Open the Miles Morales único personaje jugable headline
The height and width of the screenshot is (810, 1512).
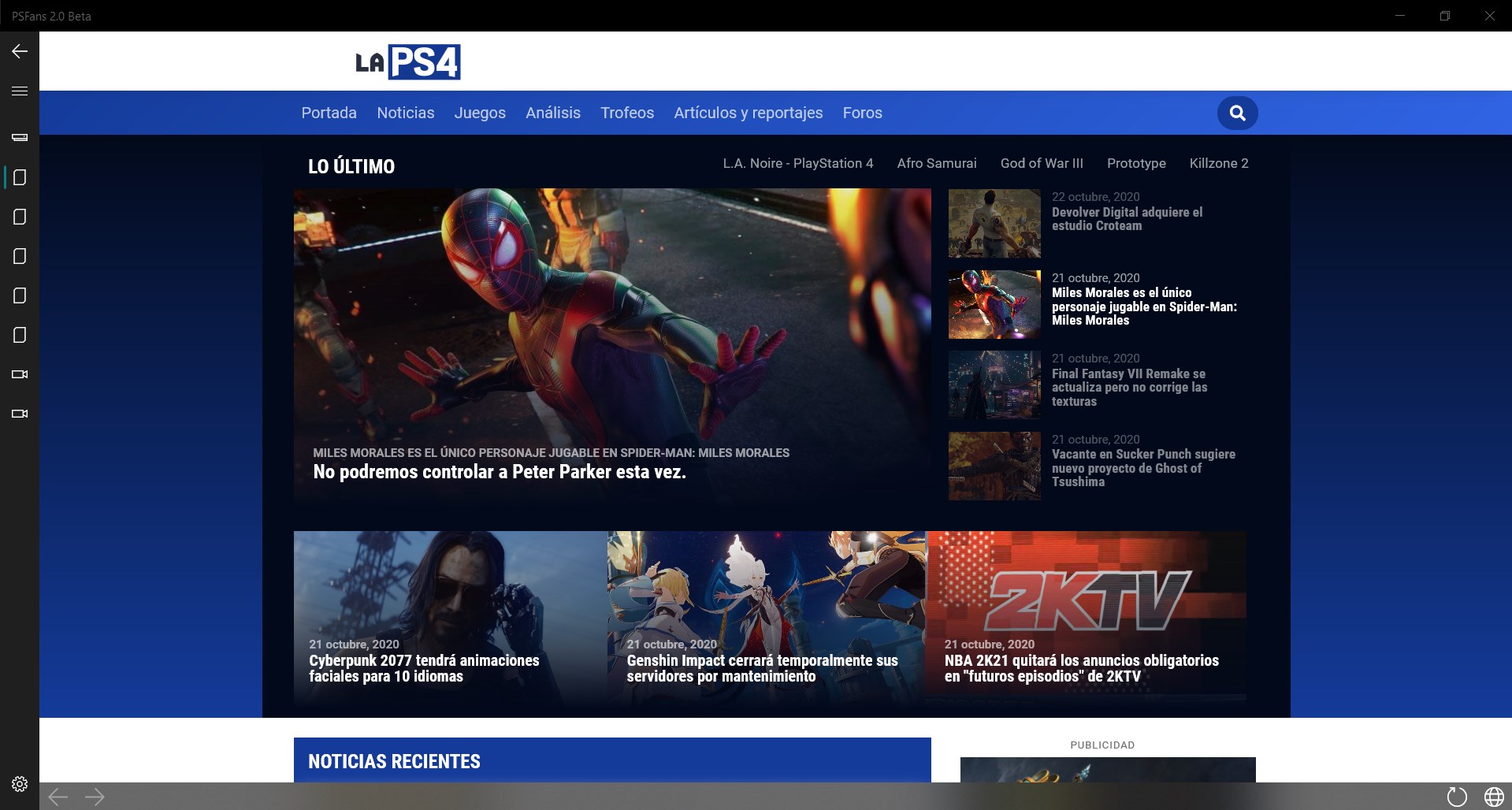click(1144, 307)
